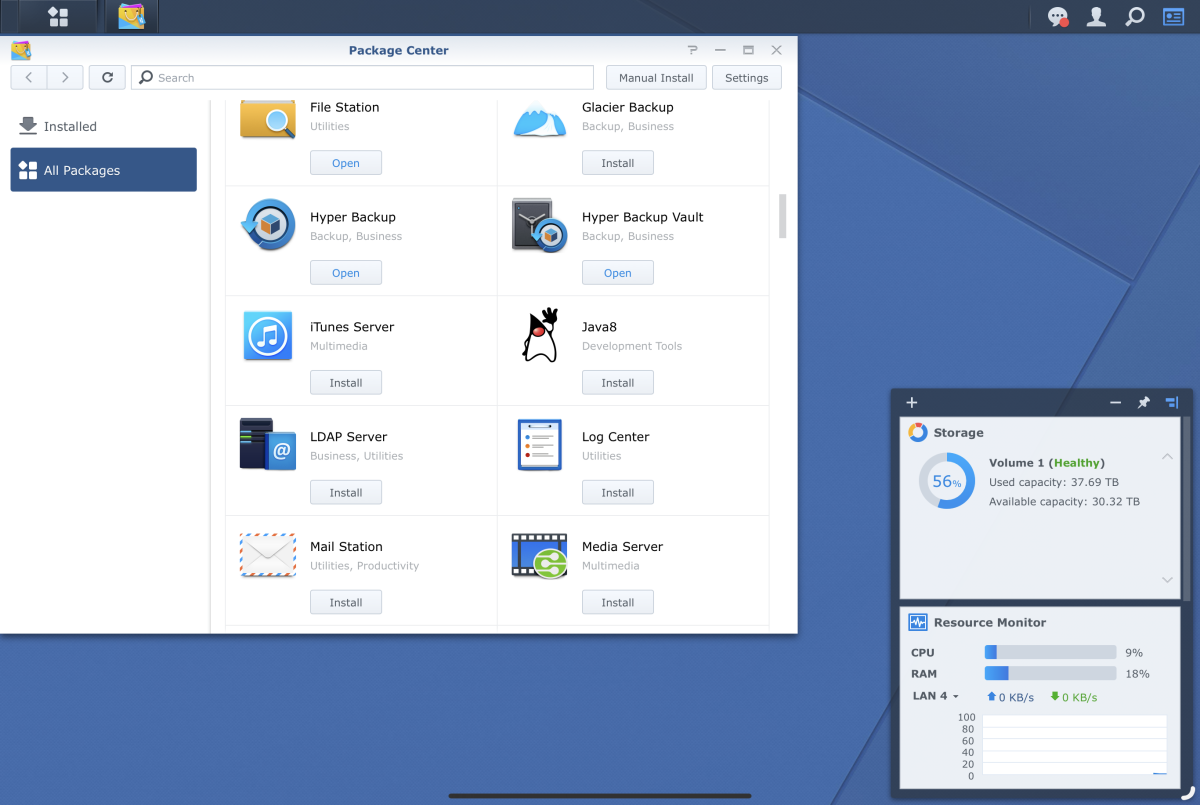Install Glacier Backup
The width and height of the screenshot is (1200, 805).
click(x=618, y=163)
